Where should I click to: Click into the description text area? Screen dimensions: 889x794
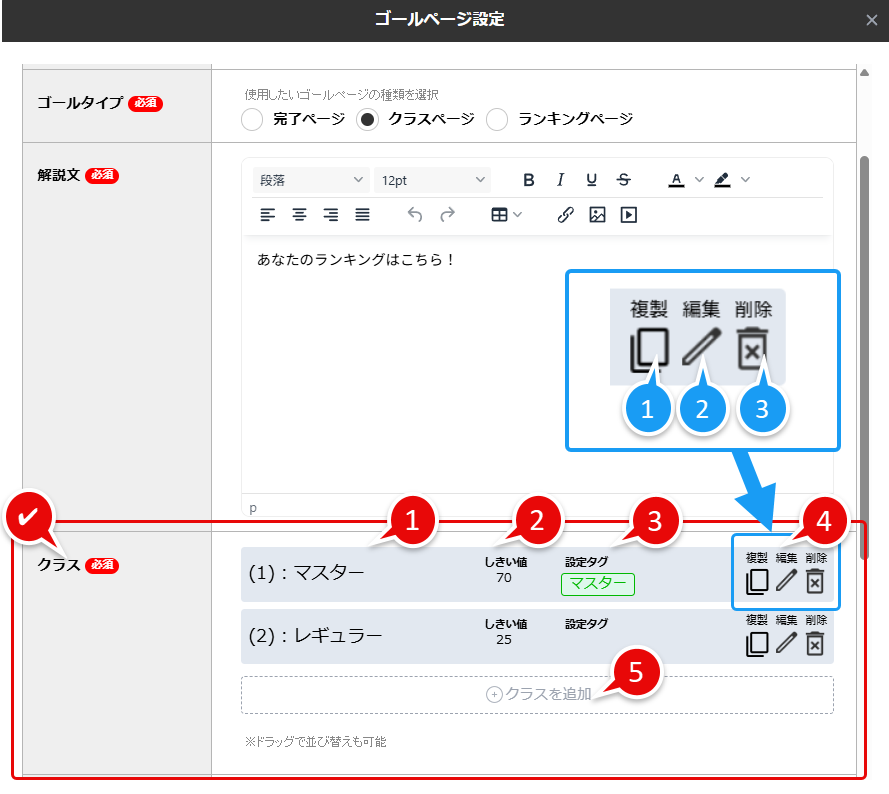pyautogui.click(x=537, y=370)
